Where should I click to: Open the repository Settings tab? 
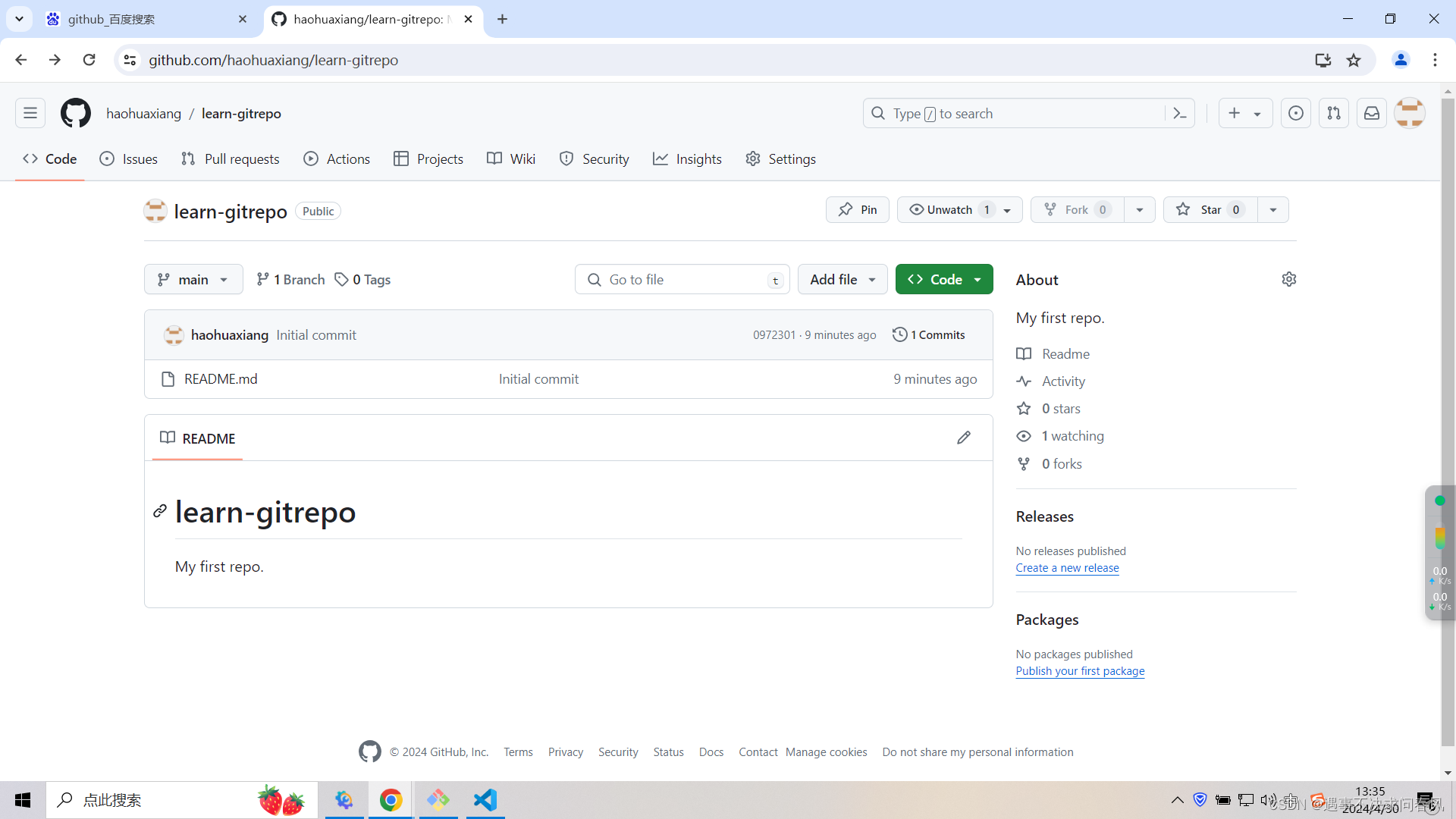click(781, 159)
